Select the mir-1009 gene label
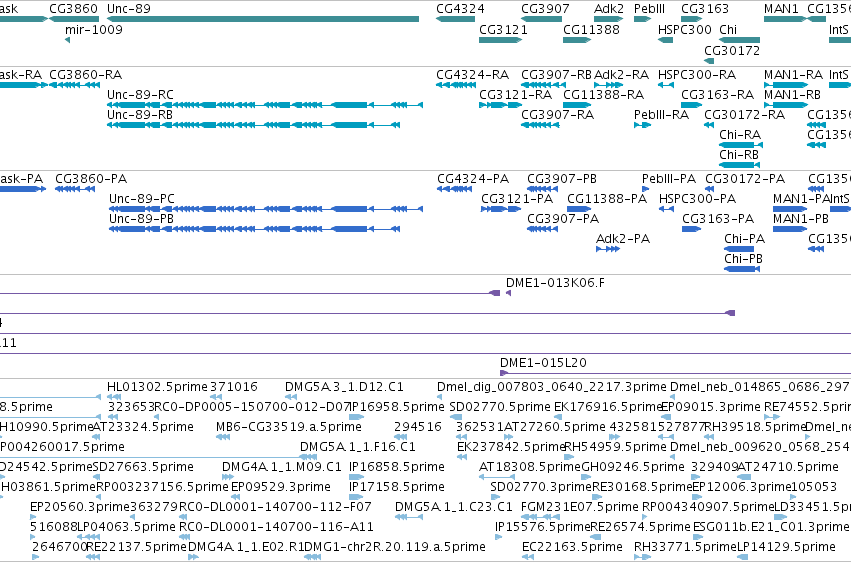Viewport: 851px width, 562px height. [93, 29]
